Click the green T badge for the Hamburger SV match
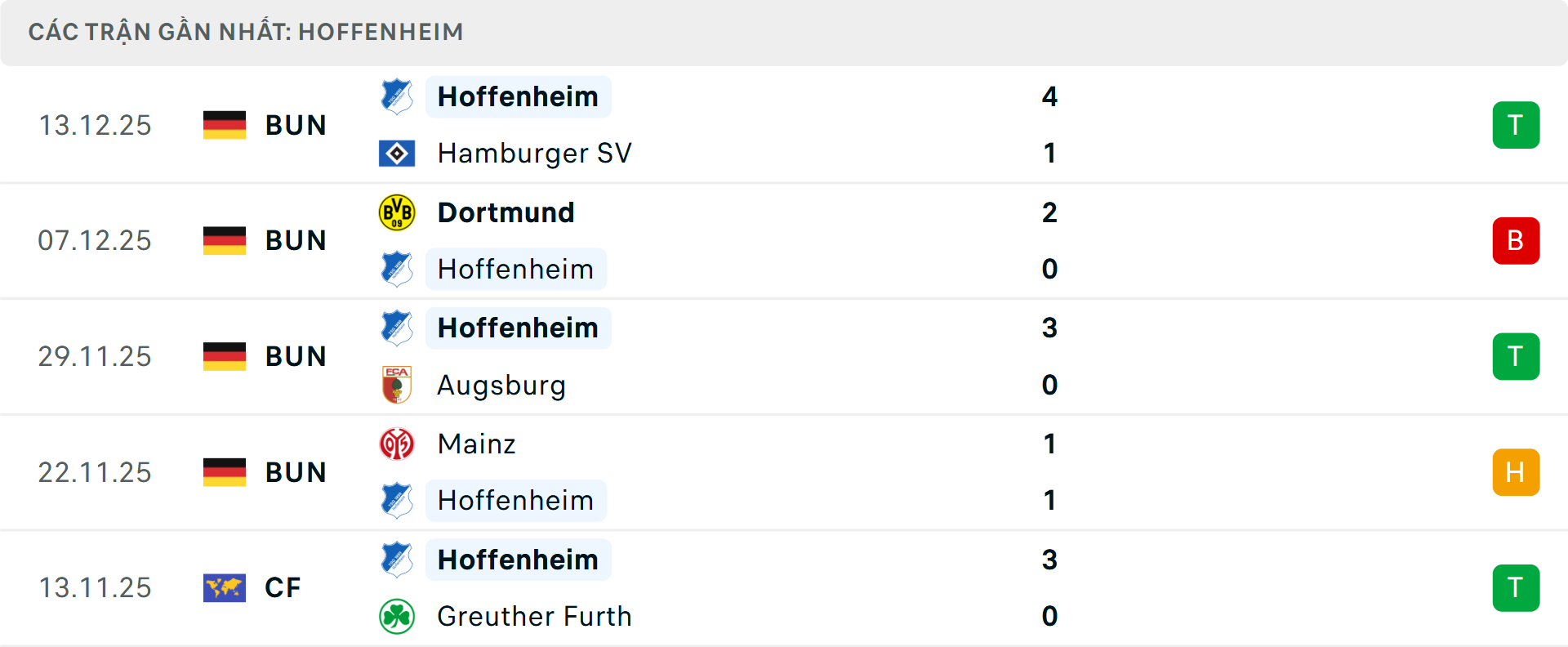This screenshot has width=1568, height=647. tap(1516, 125)
